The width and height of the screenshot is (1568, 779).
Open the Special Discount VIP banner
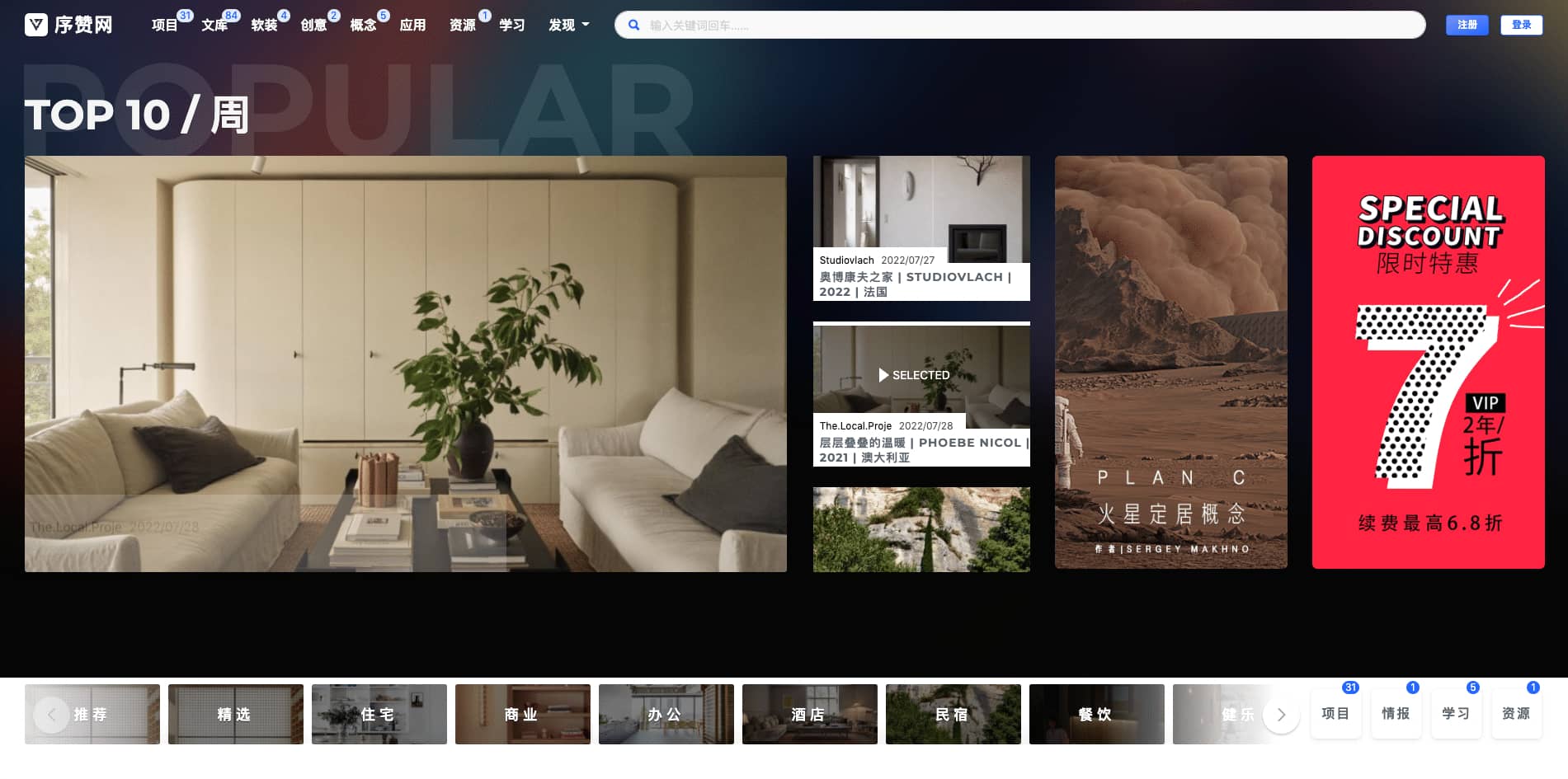[1428, 363]
